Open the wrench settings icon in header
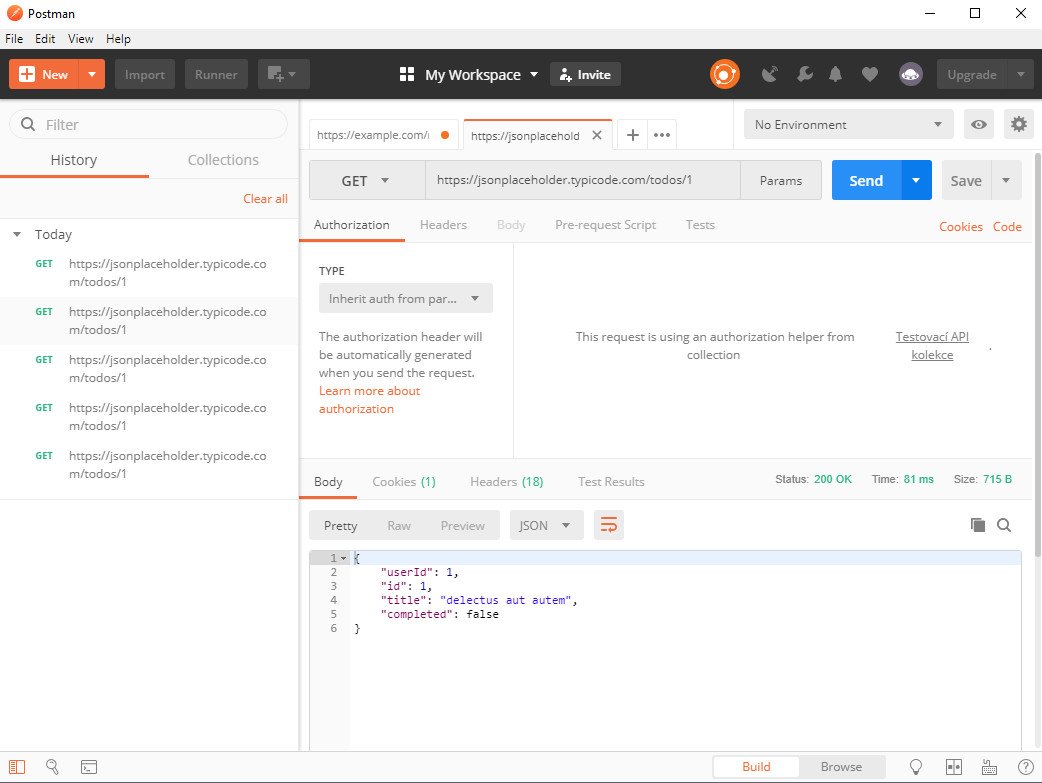The image size is (1042, 783). [805, 74]
